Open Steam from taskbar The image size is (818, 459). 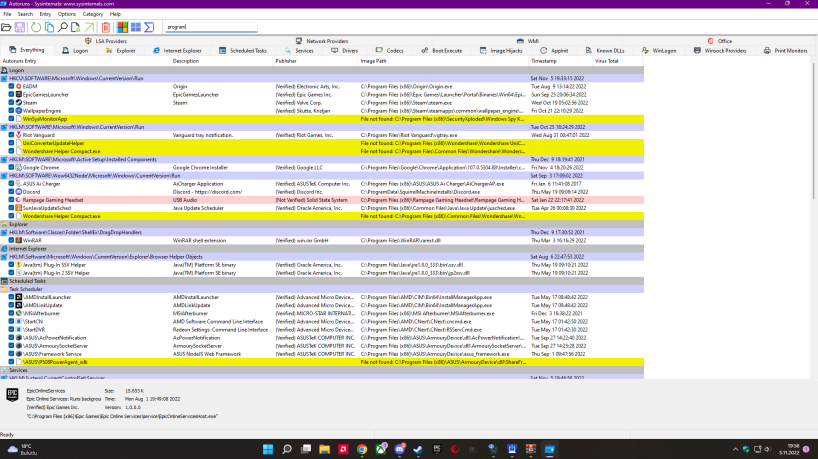tap(418, 449)
